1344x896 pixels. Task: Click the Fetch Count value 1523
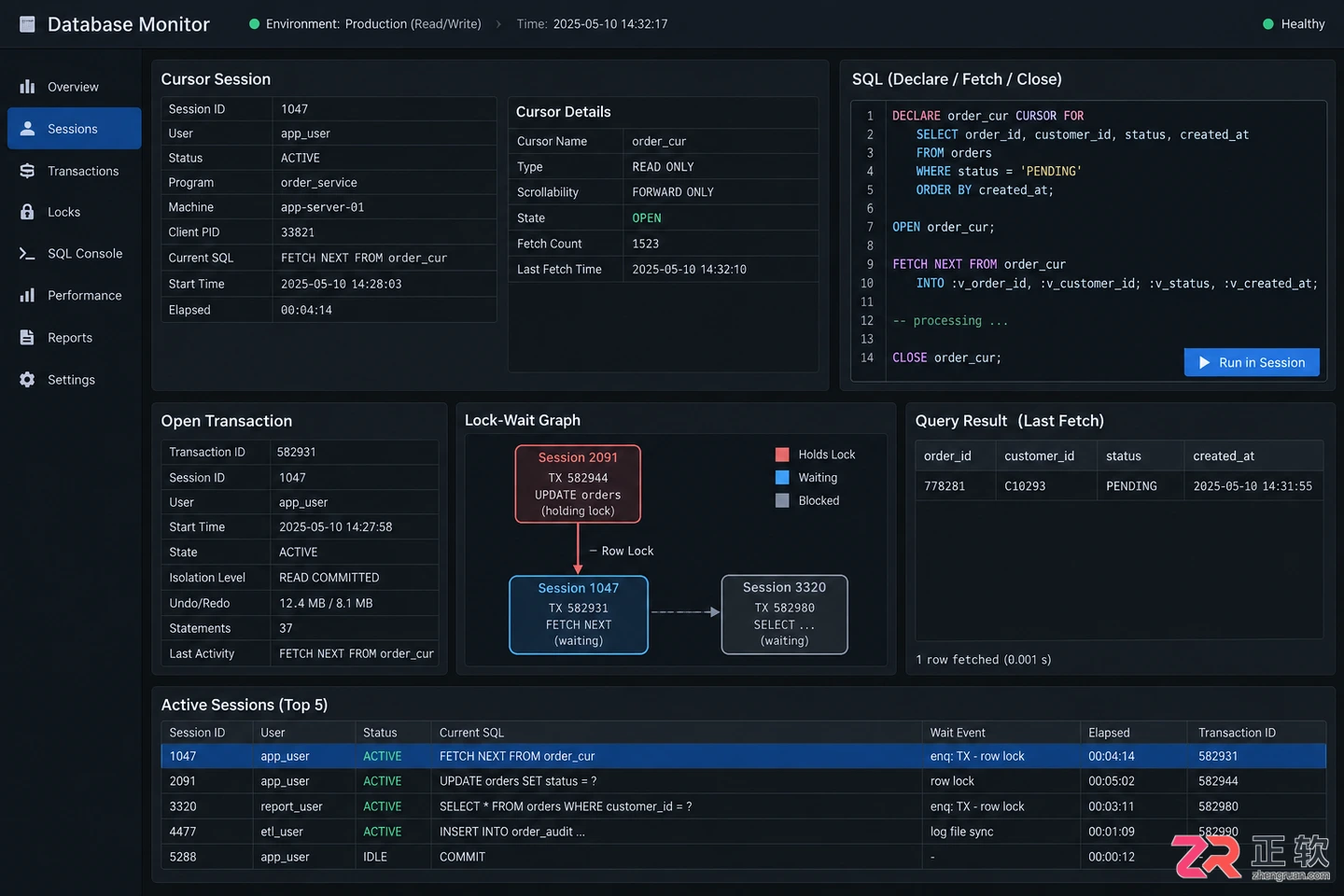click(x=646, y=244)
